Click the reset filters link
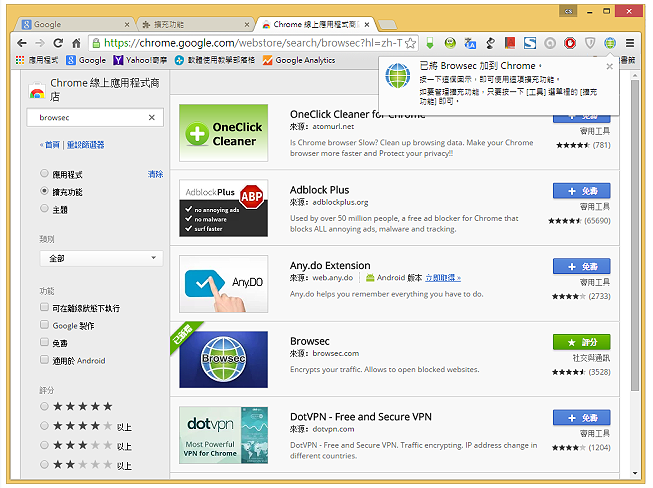The image size is (653, 488). click(85, 145)
